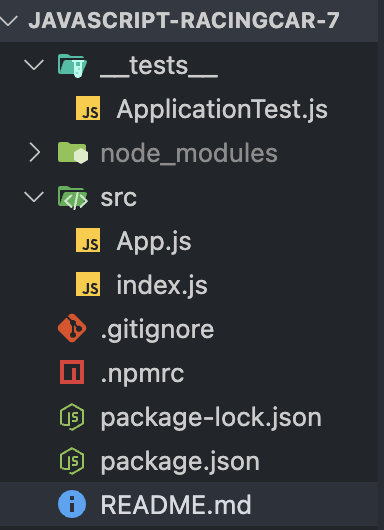Click the Node icon beside package-lock.json

click(x=72, y=417)
